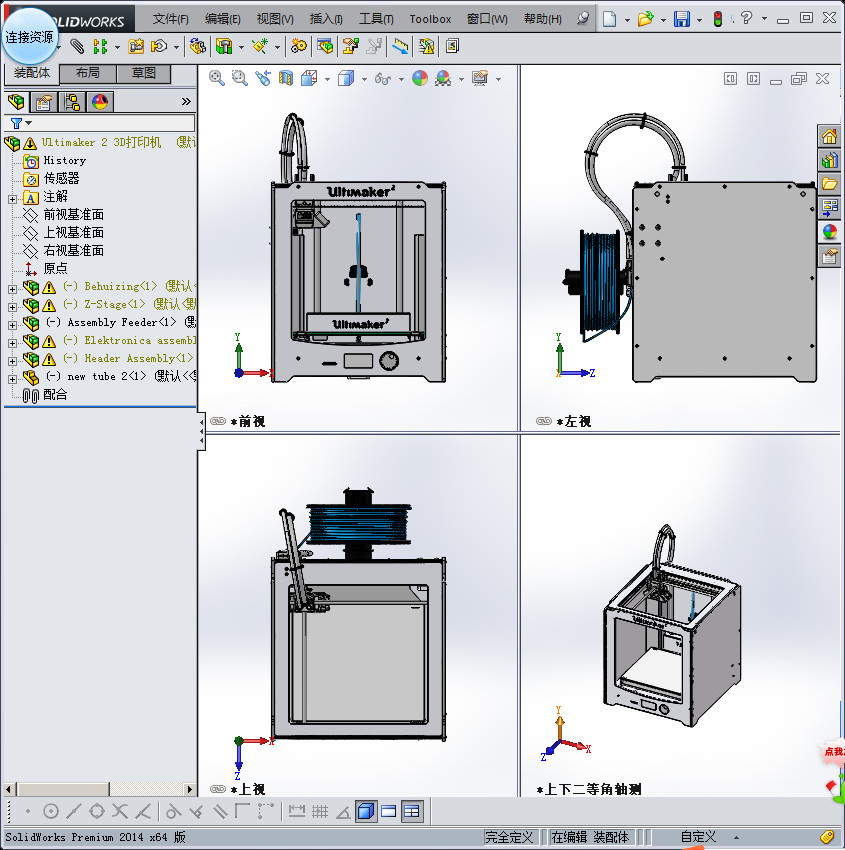Viewport: 845px width, 850px height.
Task: Select the Circle sketch tool icon in the bottom toolbar
Action: (50, 812)
